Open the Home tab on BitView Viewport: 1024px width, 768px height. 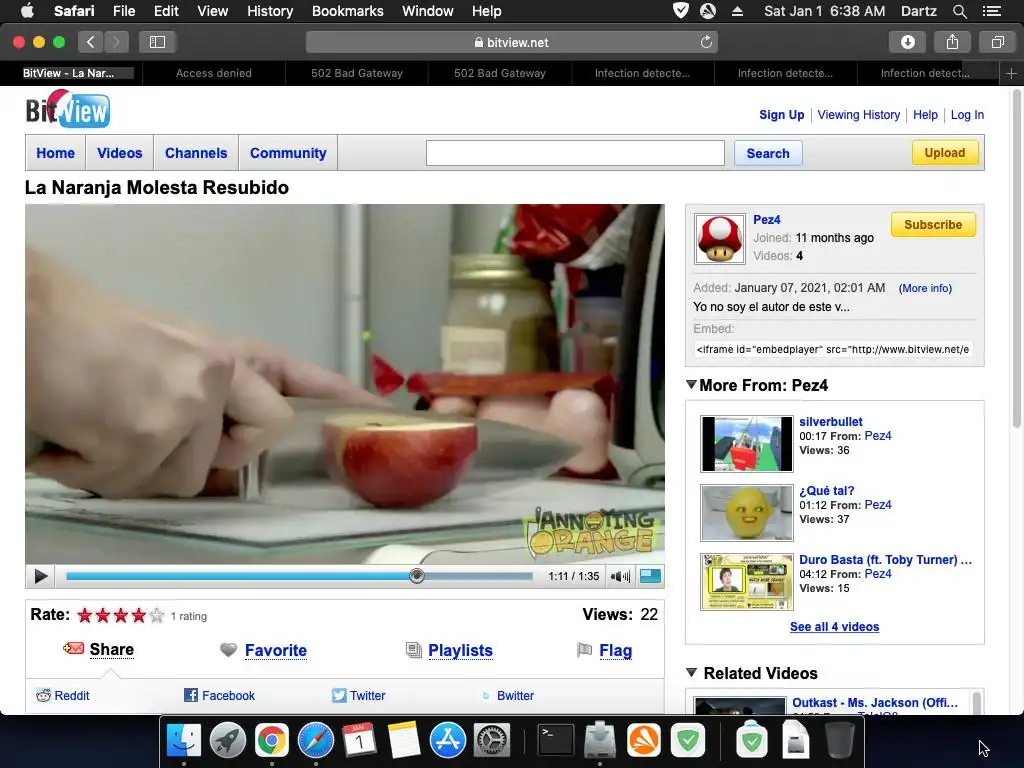(56, 153)
